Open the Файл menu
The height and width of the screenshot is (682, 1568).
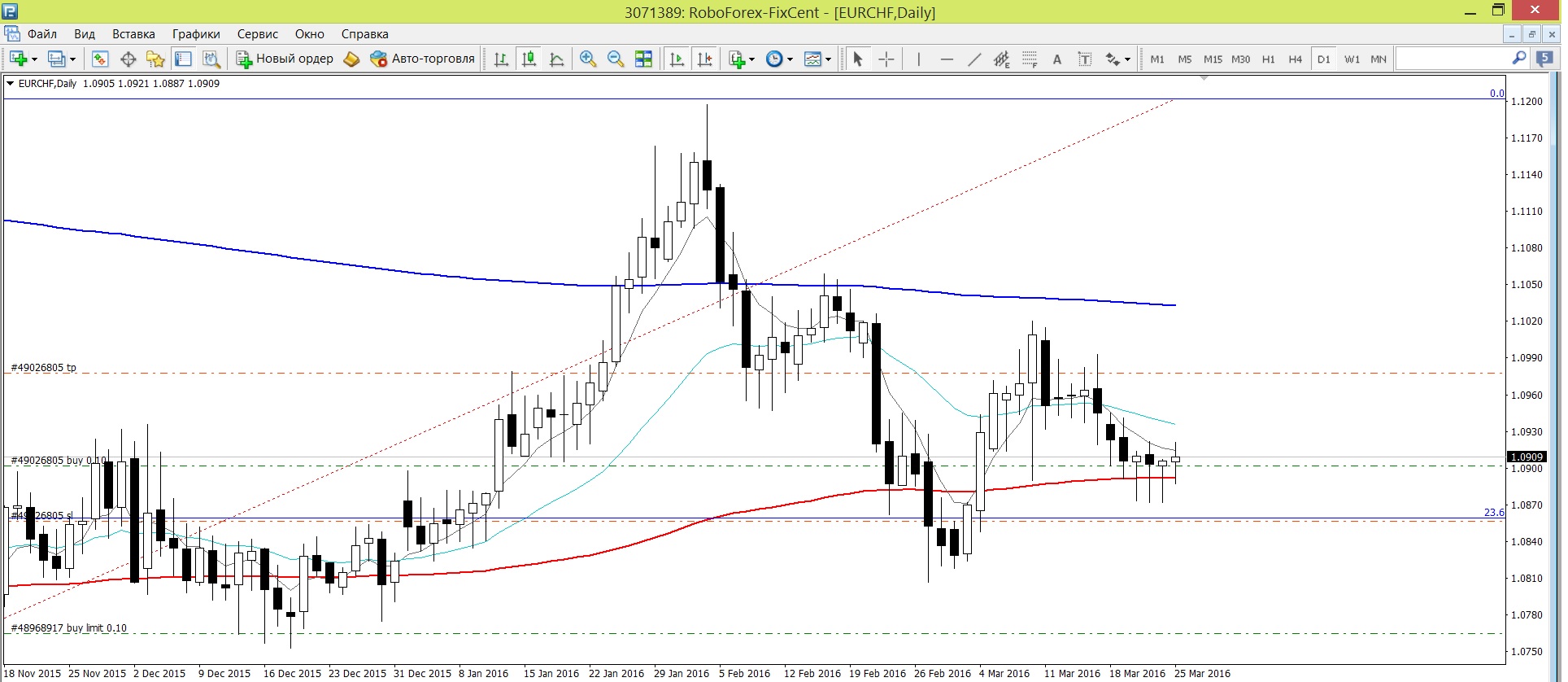pos(42,34)
